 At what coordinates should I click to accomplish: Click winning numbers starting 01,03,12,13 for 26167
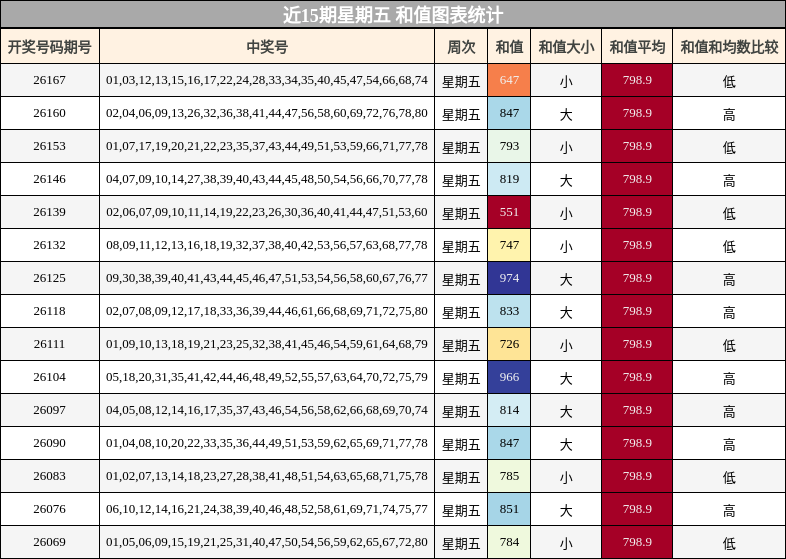click(267, 80)
